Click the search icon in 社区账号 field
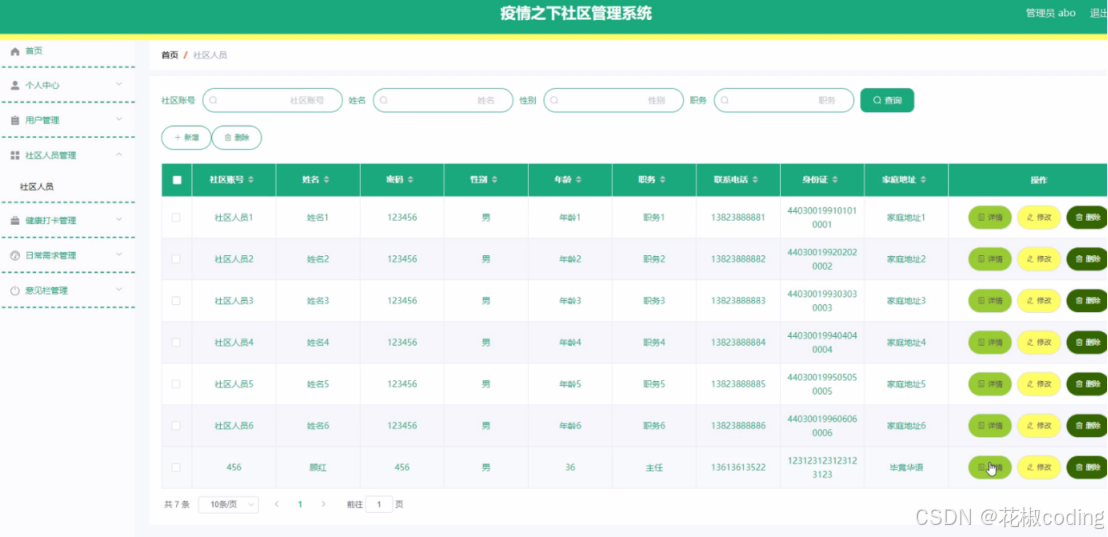This screenshot has height=537, width=1108. [x=213, y=100]
